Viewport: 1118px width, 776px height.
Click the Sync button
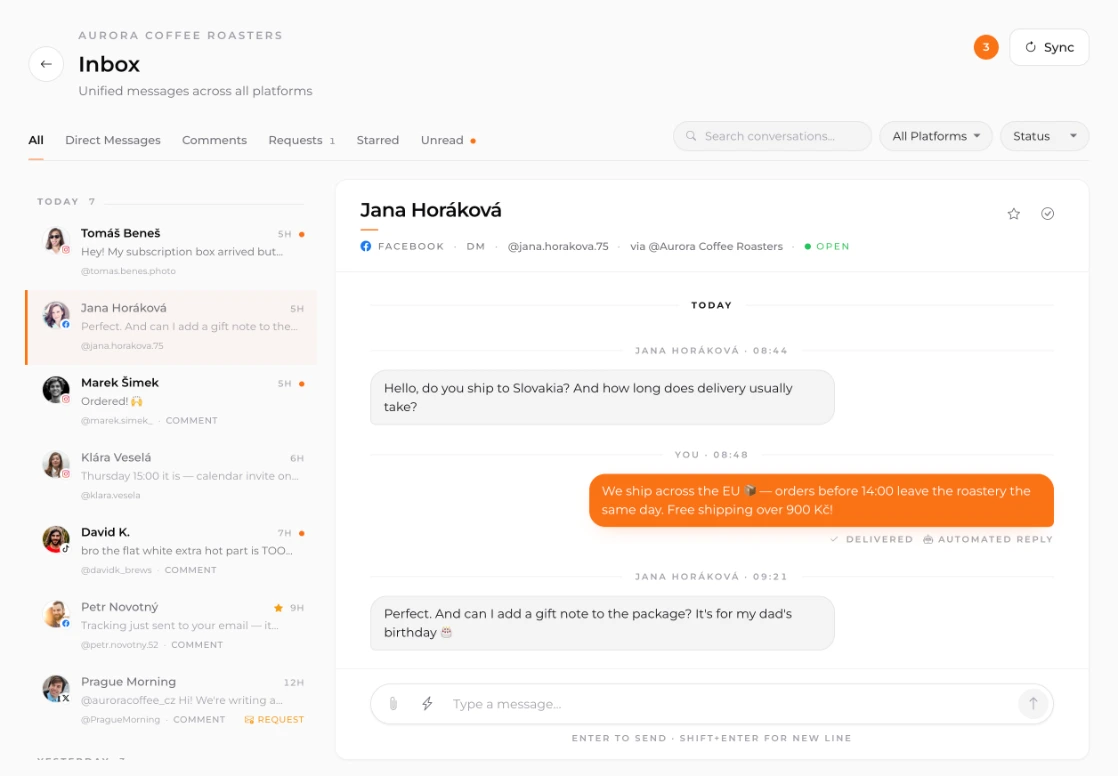1049,47
